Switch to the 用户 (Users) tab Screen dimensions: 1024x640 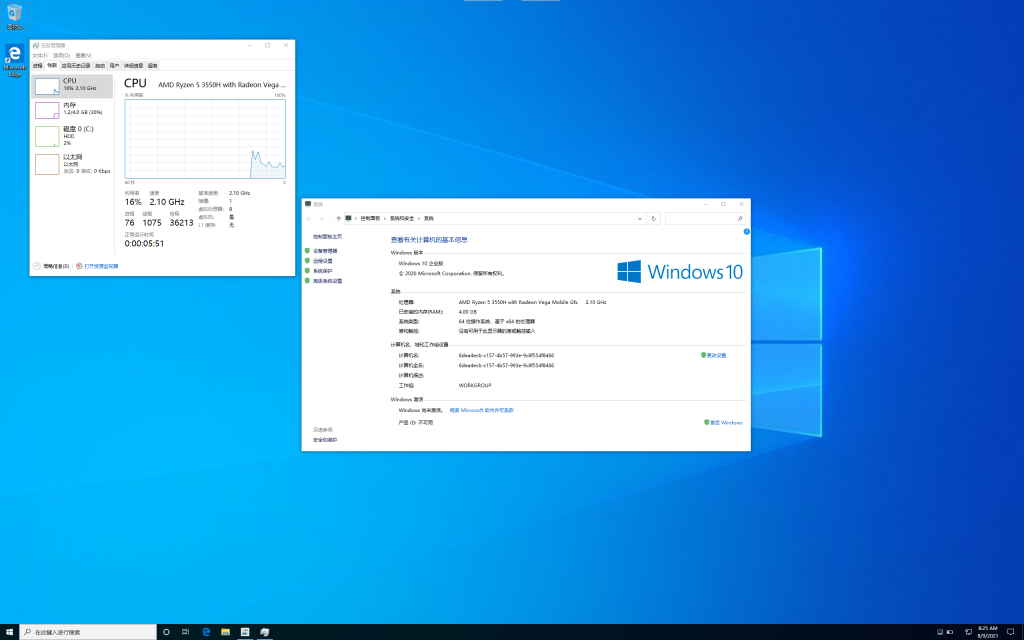(x=114, y=65)
